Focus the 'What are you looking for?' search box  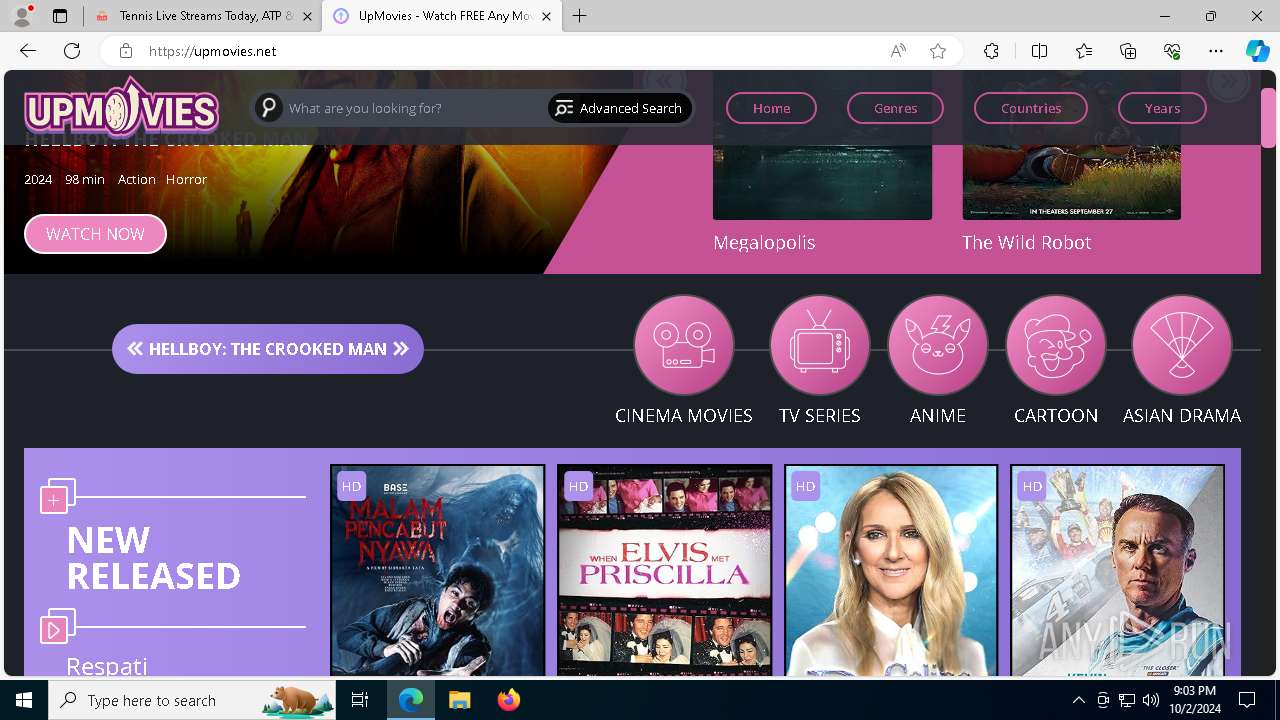point(414,108)
